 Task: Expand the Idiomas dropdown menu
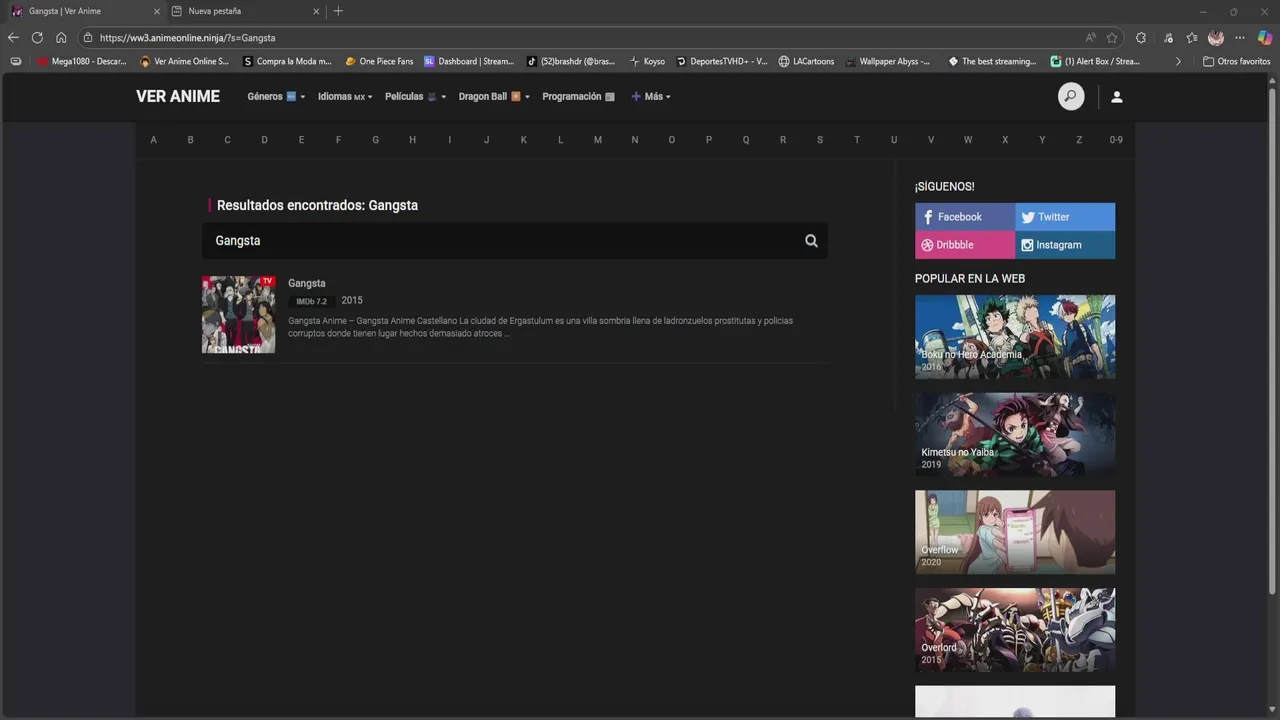[x=345, y=97]
